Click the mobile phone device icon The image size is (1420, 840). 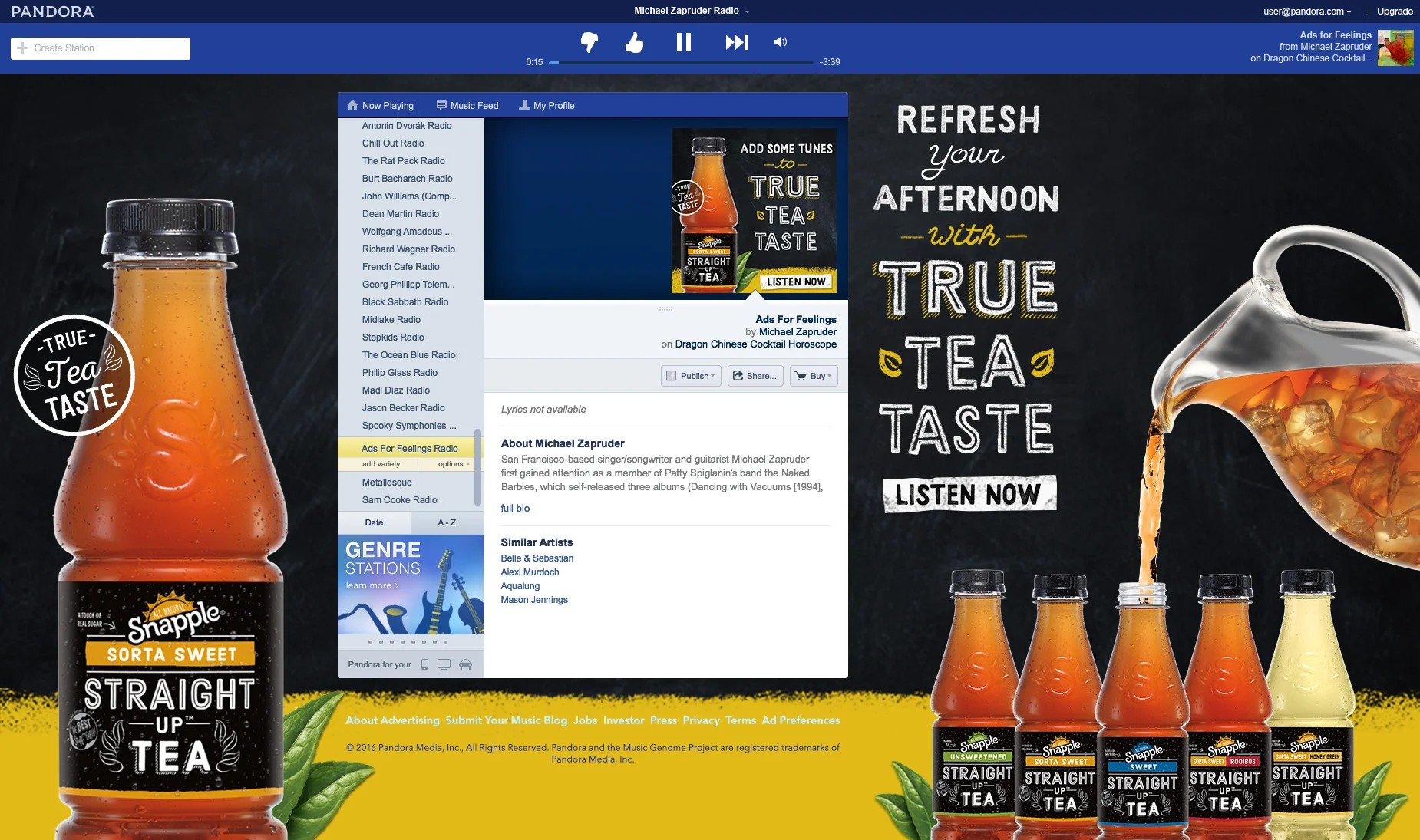(424, 664)
